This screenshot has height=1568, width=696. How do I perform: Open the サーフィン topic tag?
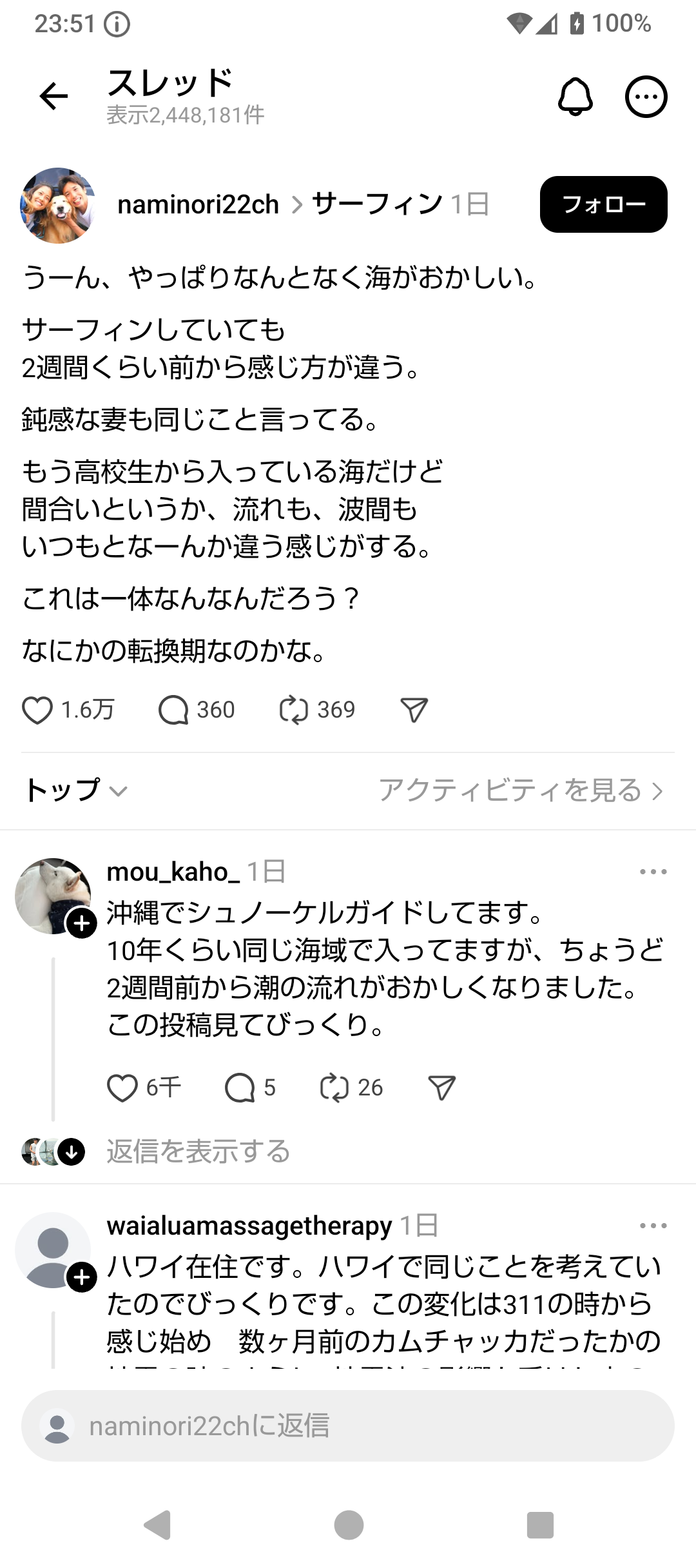[377, 204]
